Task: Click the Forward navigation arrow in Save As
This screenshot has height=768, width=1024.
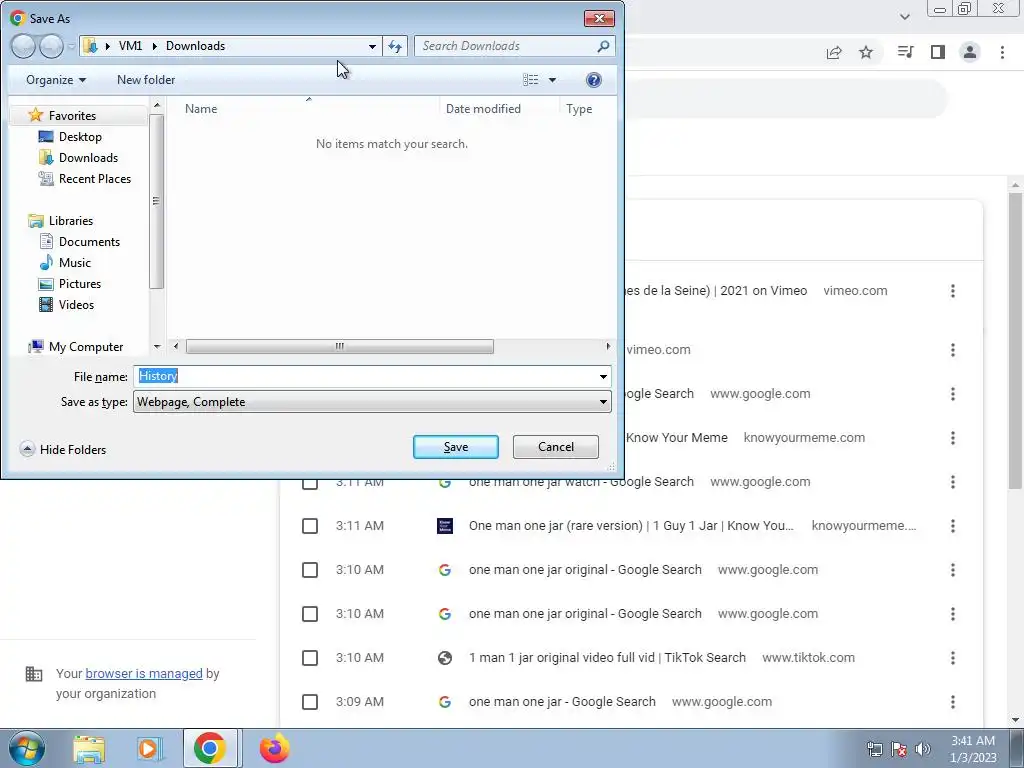Action: pos(52,46)
